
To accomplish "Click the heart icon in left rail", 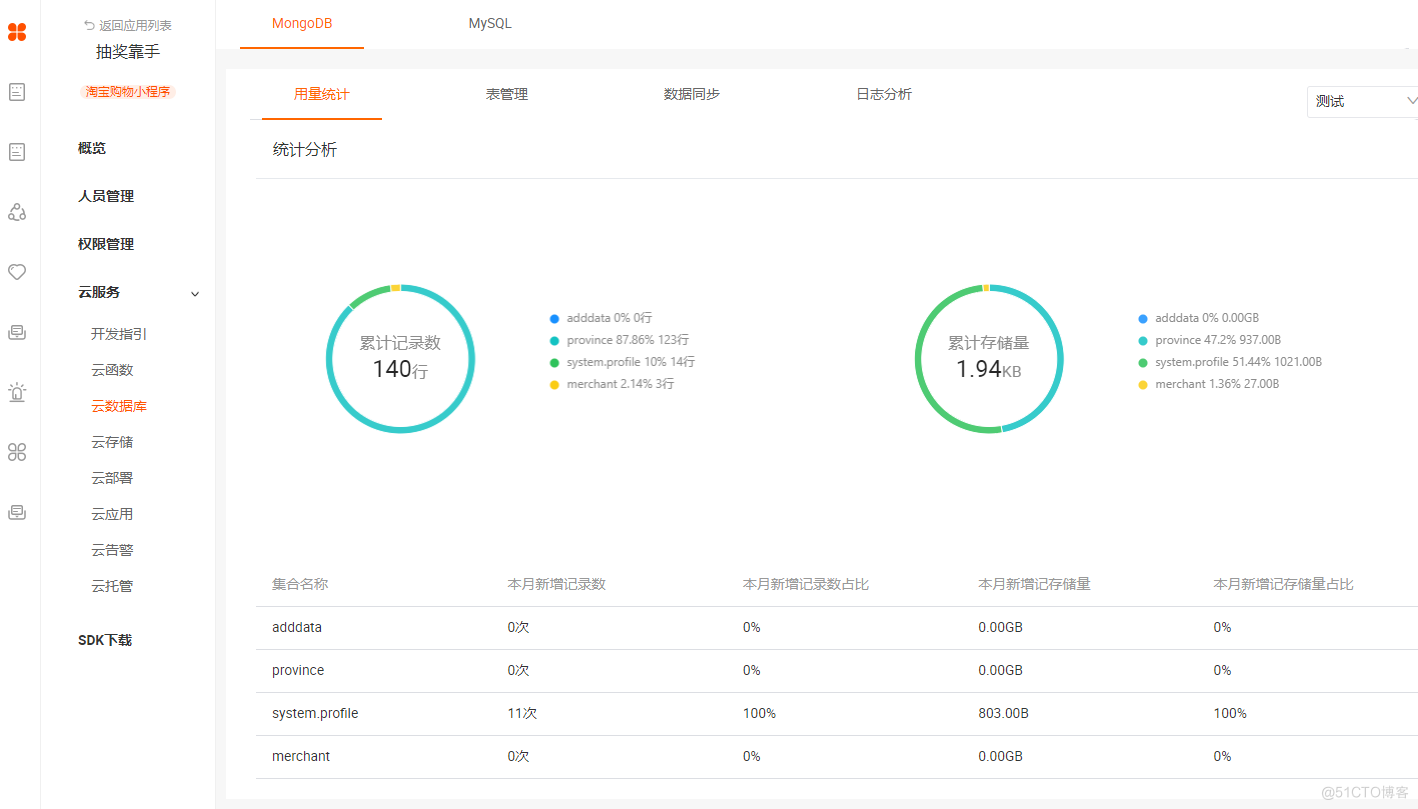I will pos(17,272).
